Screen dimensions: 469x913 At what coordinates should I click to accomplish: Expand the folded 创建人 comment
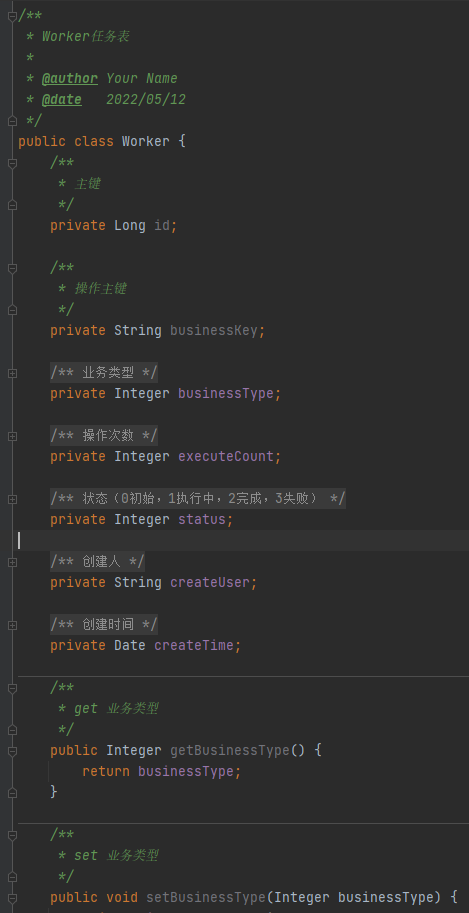[12, 562]
